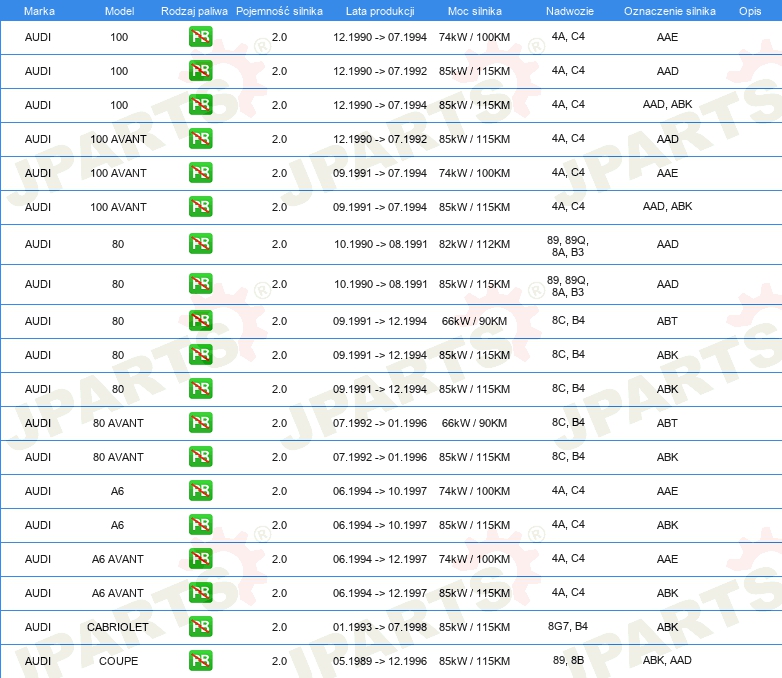Click the fuel icon in the 80 AVANT ABK row
Image resolution: width=782 pixels, height=678 pixels.
point(200,456)
